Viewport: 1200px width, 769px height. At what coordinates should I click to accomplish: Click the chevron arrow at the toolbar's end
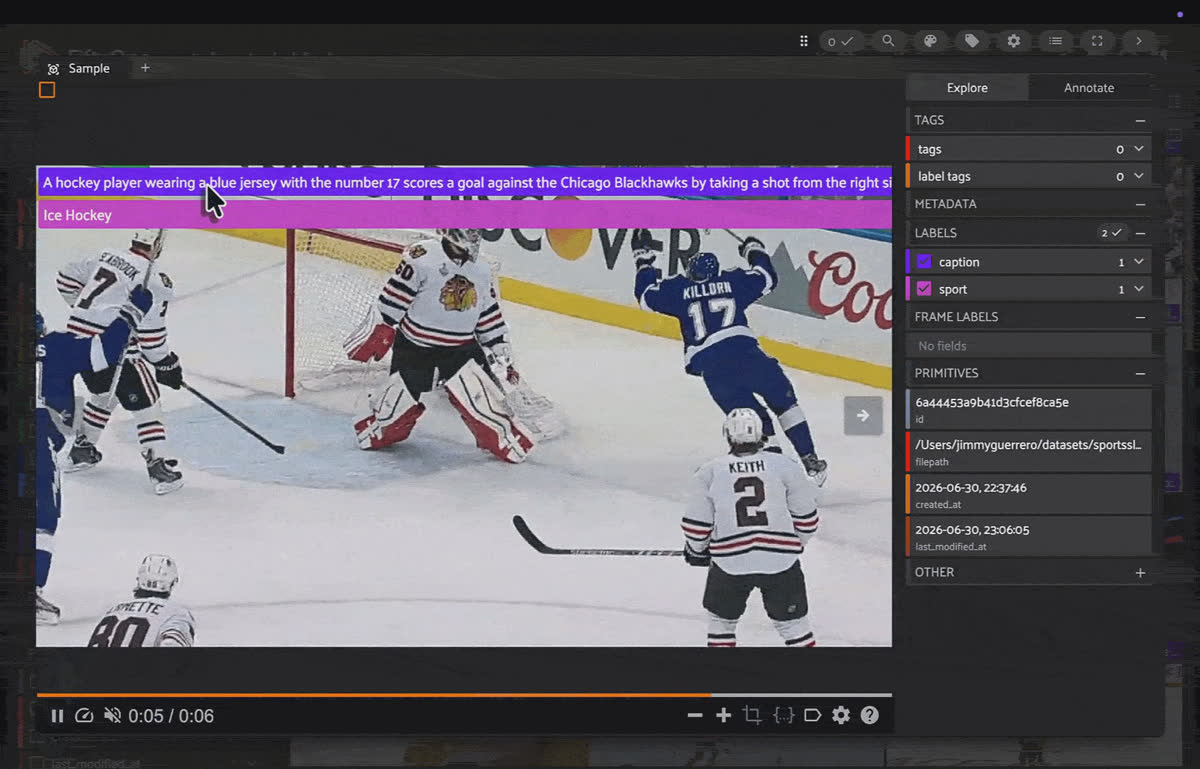click(1138, 41)
